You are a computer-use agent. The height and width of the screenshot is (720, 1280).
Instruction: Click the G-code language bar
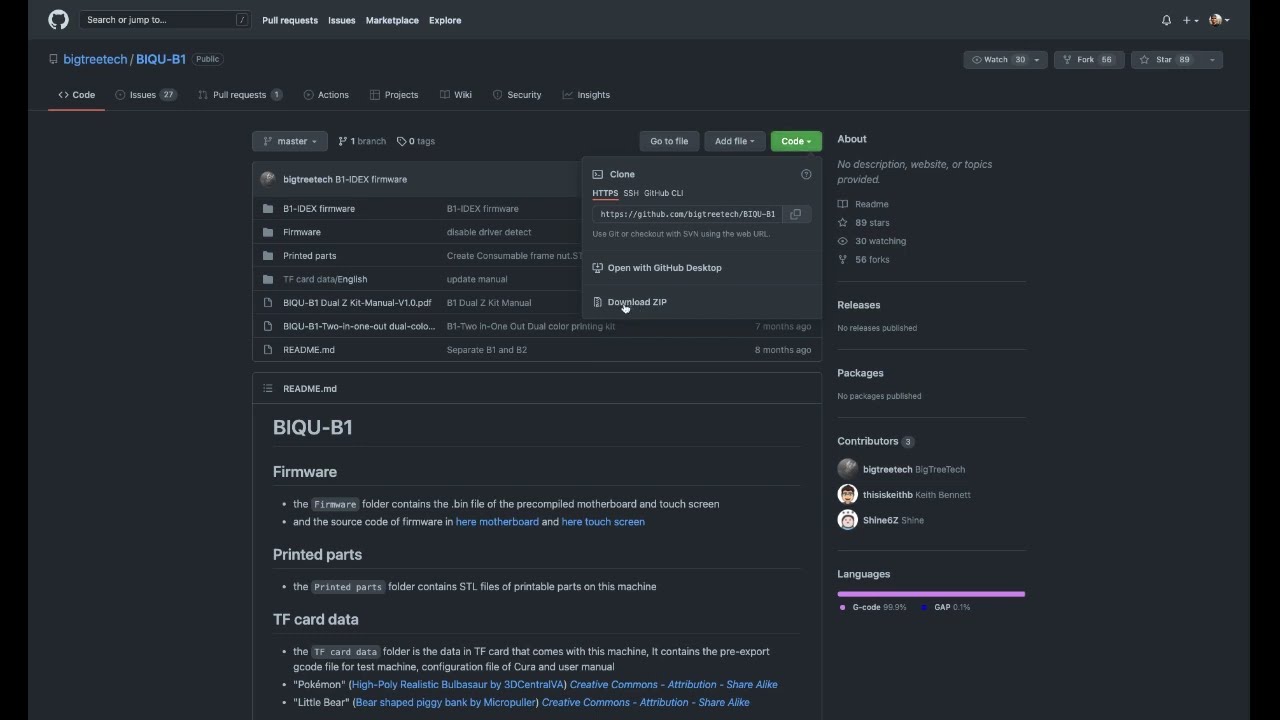point(930,594)
